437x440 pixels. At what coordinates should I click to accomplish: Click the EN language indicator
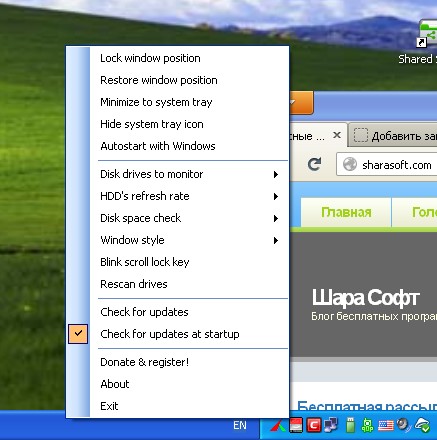pos(240,425)
